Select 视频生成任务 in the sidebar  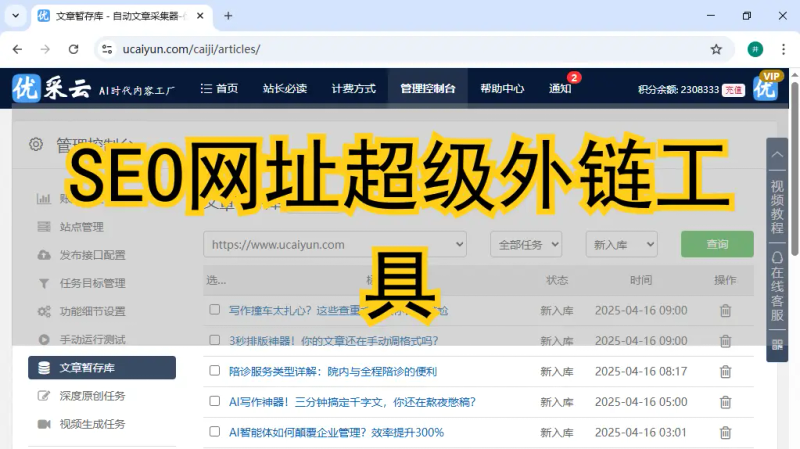(x=92, y=424)
